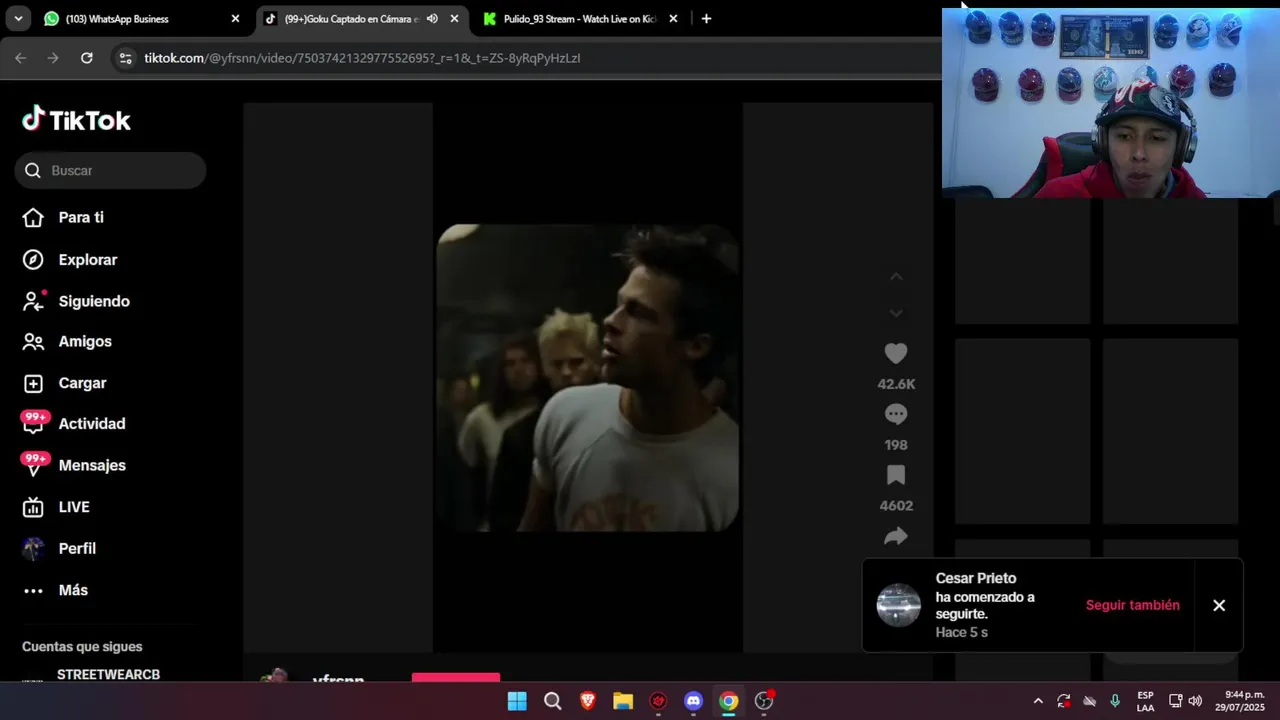Dismiss the Cesar Prieto notification
This screenshot has height=720, width=1280.
1219,605
